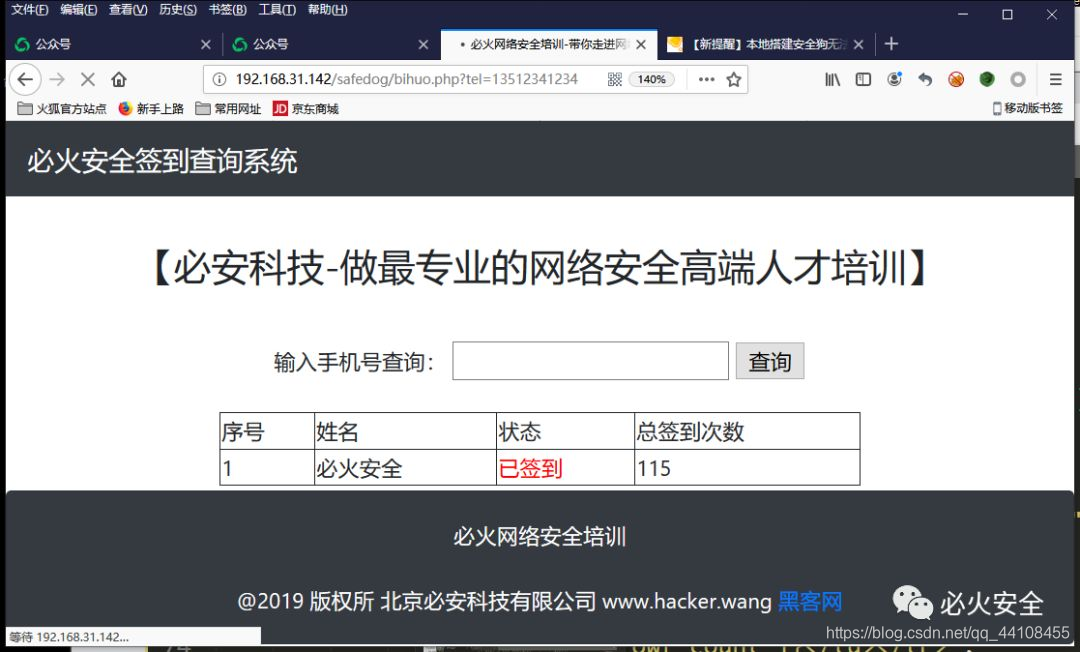Click the 姓名 column header
This screenshot has height=652, width=1080.
(405, 432)
